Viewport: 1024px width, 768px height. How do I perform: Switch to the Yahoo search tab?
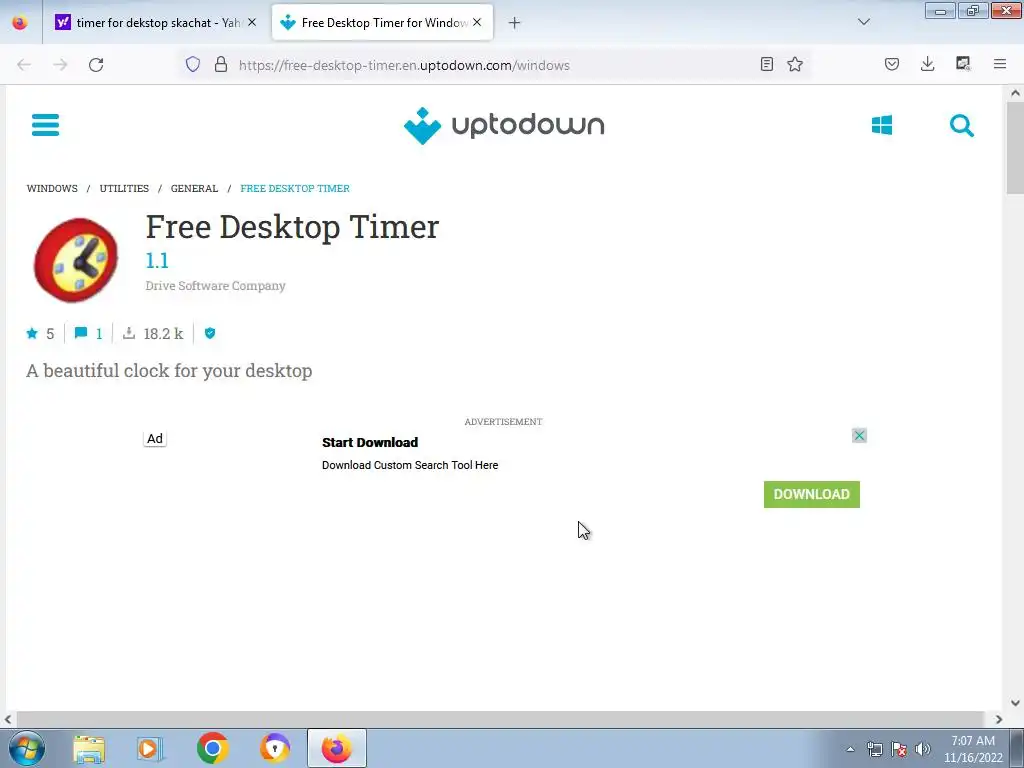tap(155, 23)
